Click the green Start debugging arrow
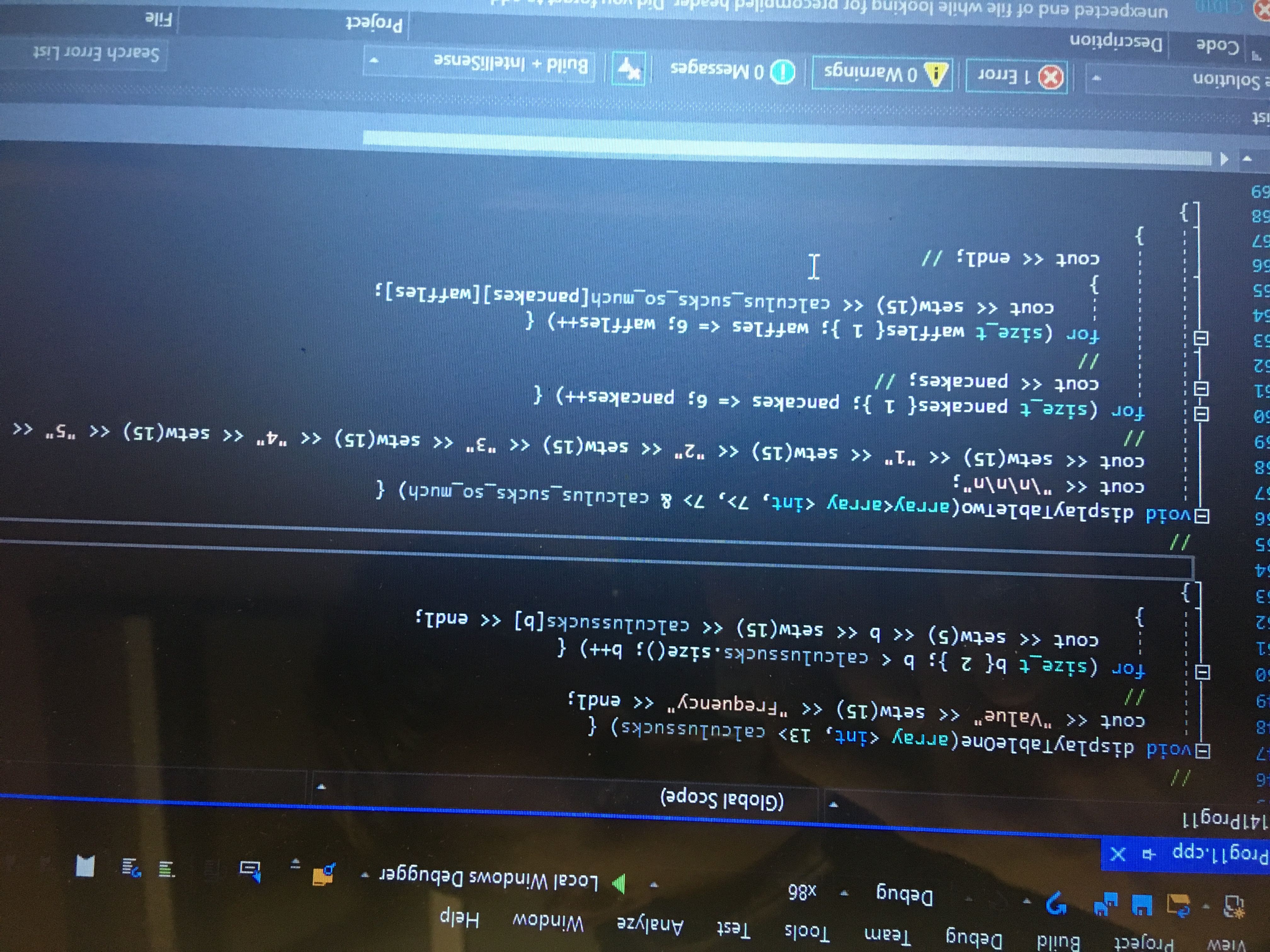This screenshot has height=952, width=1270. pos(619,885)
